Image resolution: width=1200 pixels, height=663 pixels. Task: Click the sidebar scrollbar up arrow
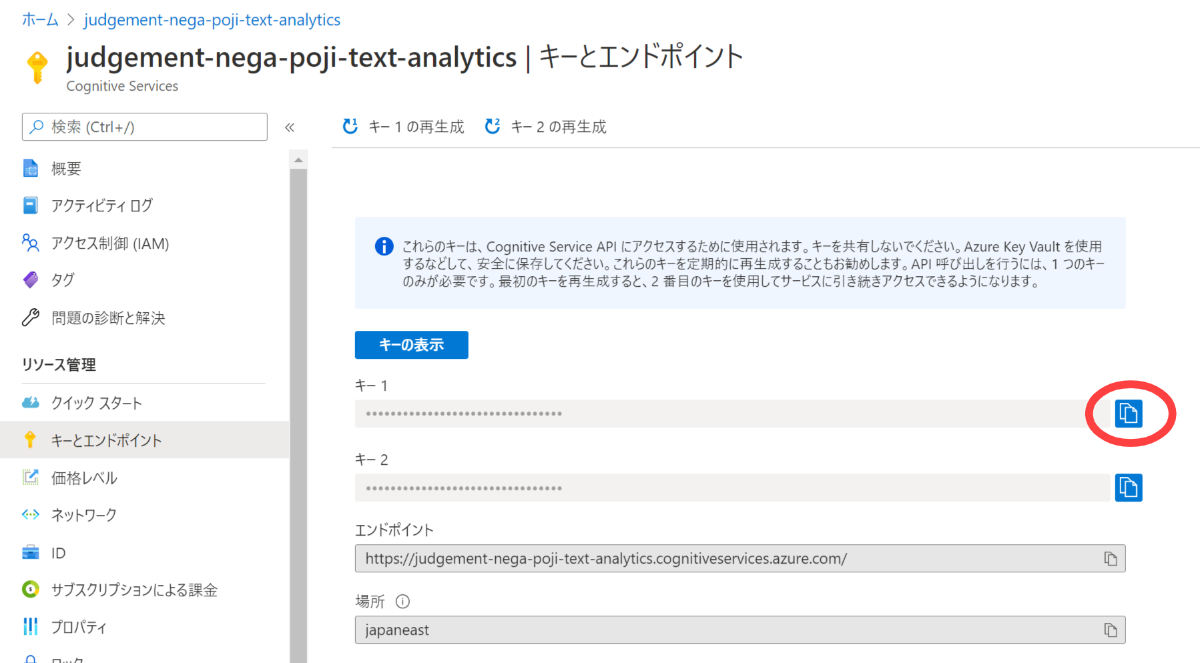click(298, 158)
